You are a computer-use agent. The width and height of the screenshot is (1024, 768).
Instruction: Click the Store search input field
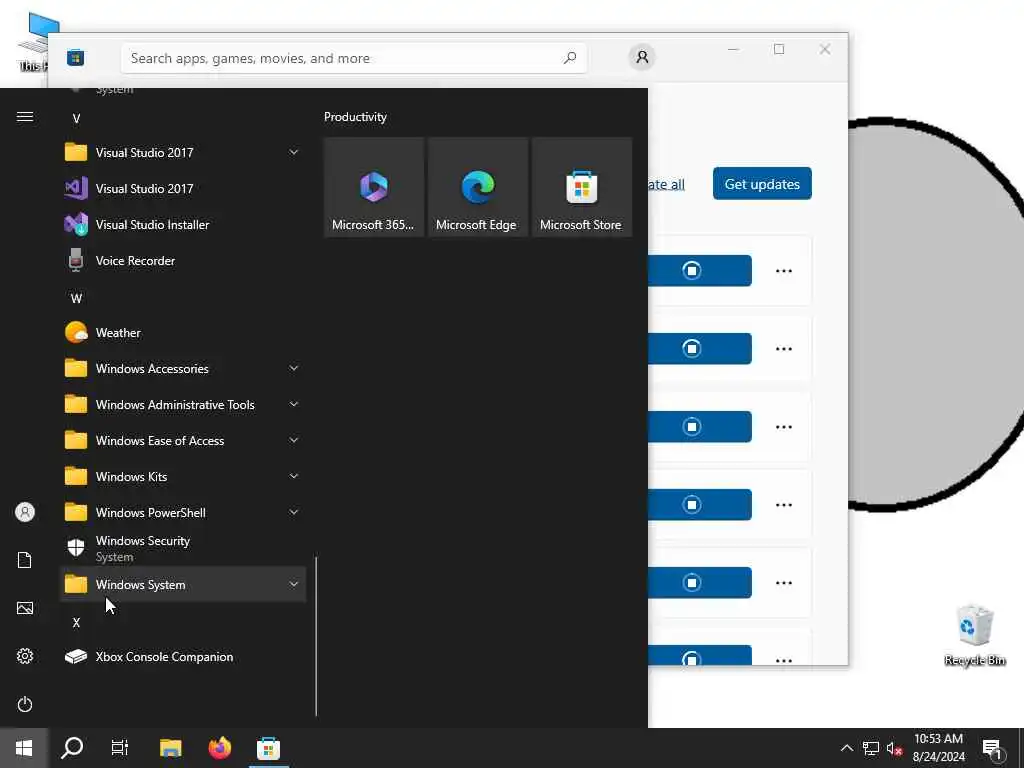tap(353, 58)
